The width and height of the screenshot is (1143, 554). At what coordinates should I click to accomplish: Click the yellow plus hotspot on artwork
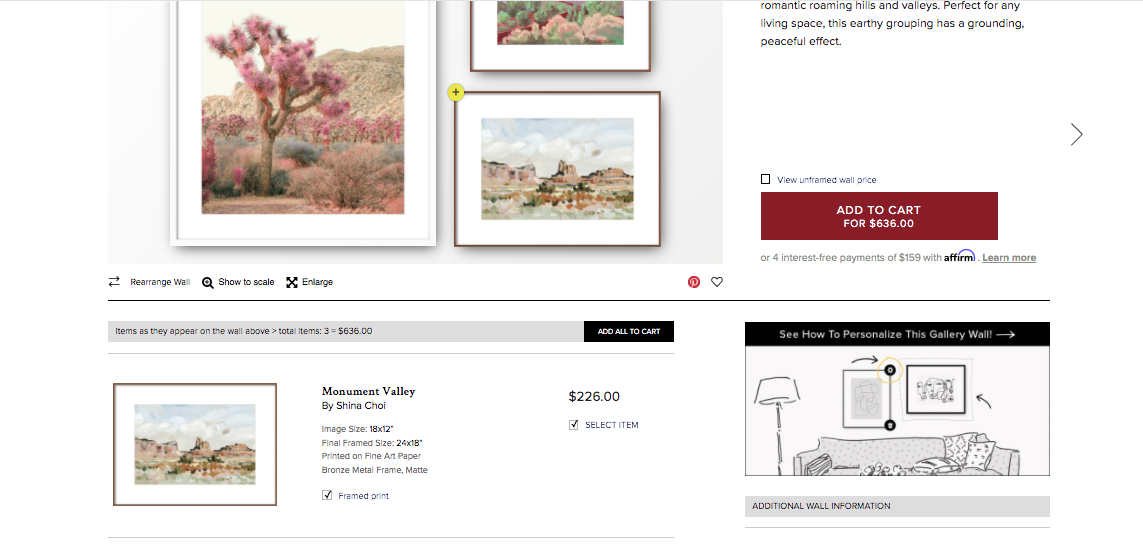(x=456, y=93)
